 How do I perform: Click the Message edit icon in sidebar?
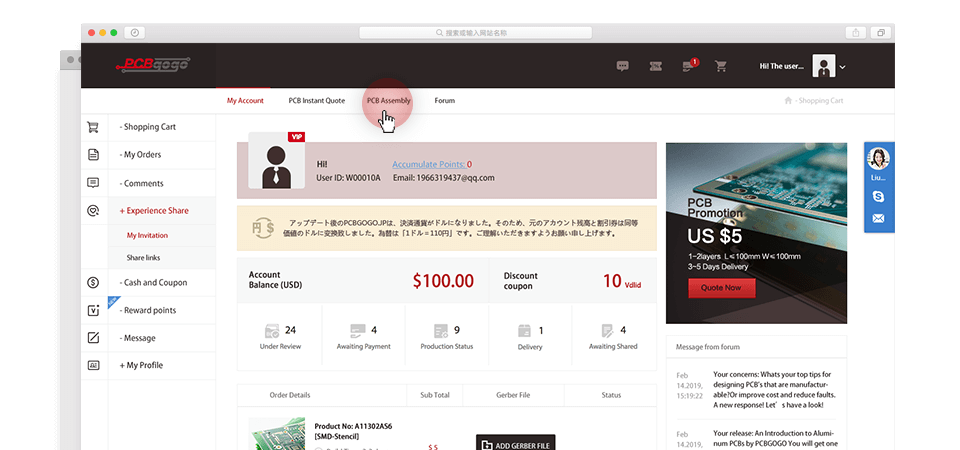(x=93, y=338)
